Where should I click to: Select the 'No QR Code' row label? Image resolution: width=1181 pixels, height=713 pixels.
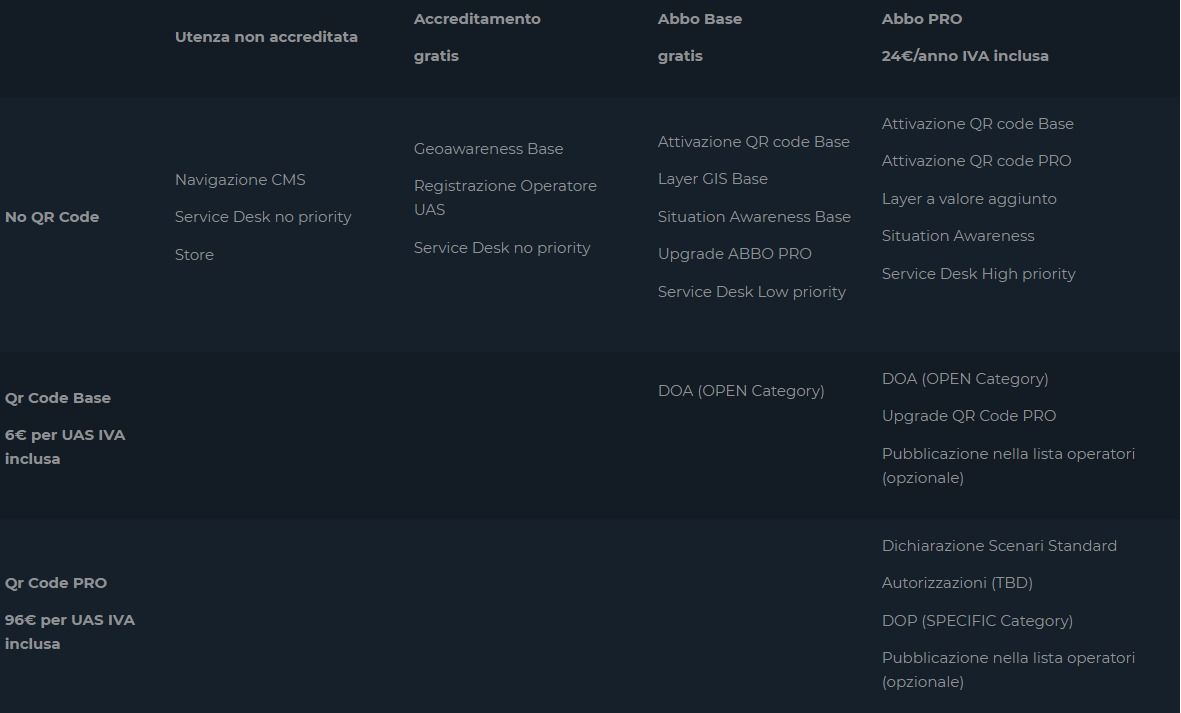[52, 217]
